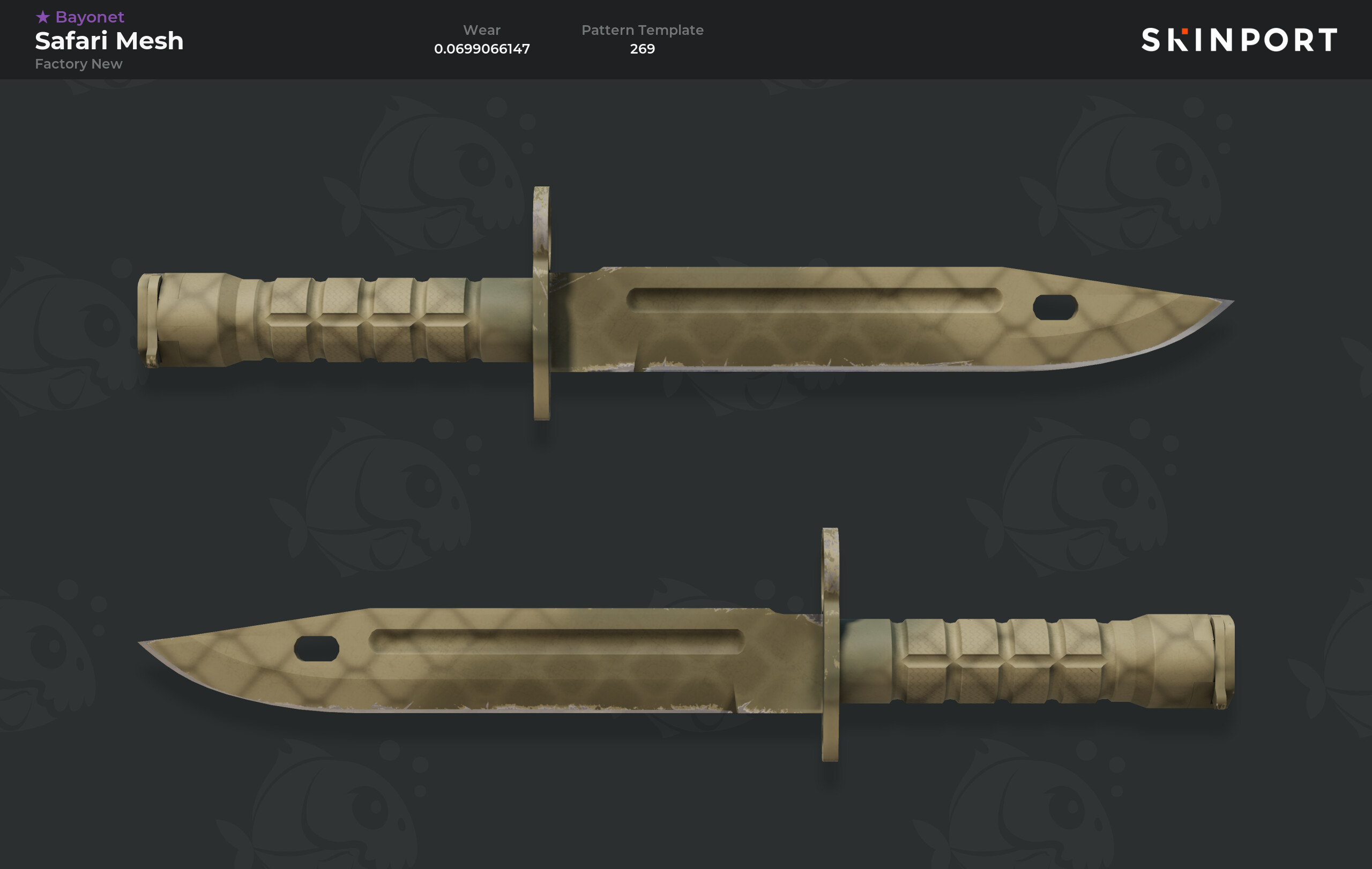This screenshot has width=1372, height=869.
Task: Click the oval hole in bottom blade
Action: pyautogui.click(x=317, y=649)
